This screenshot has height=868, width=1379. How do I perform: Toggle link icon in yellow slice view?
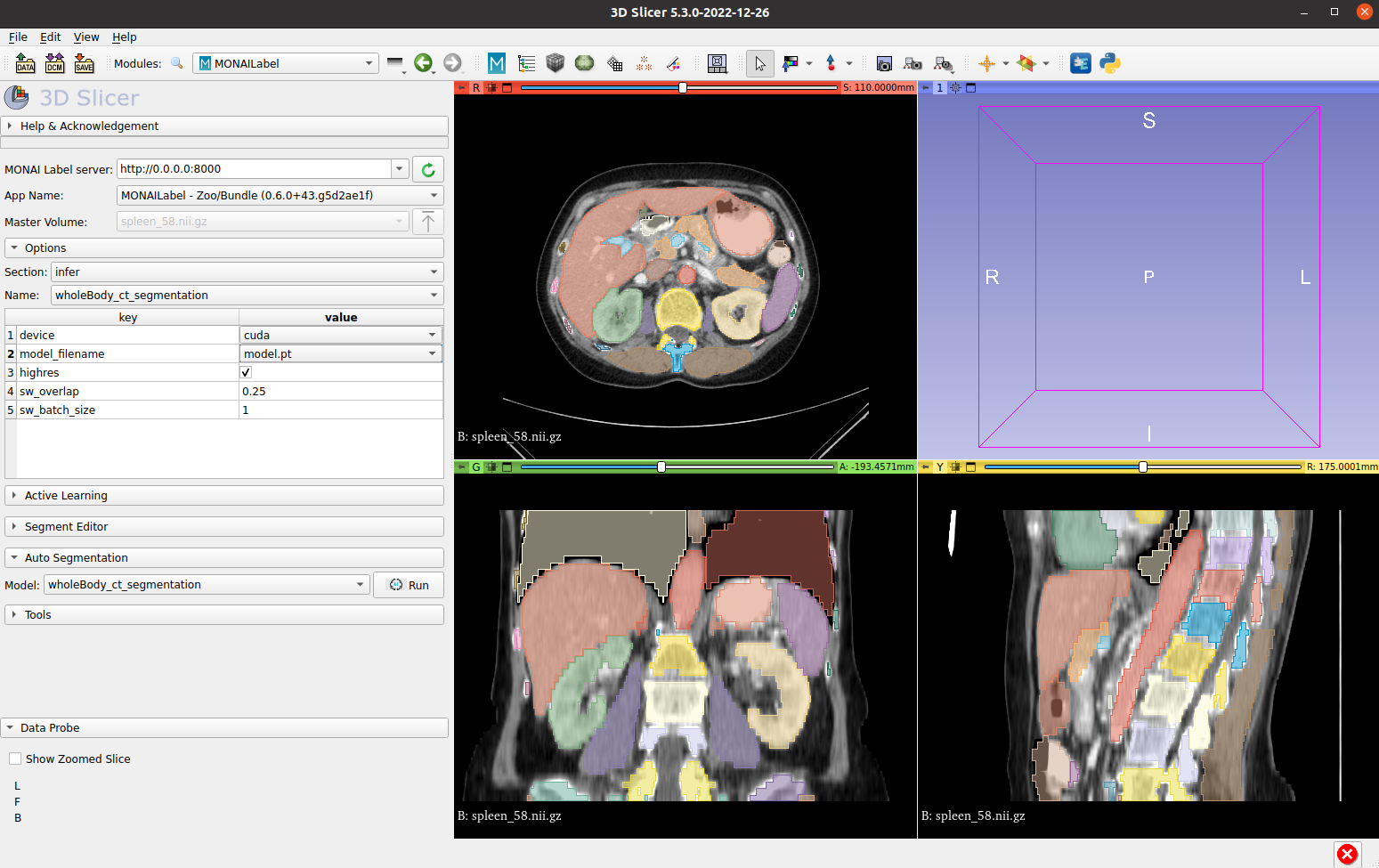pyautogui.click(x=955, y=466)
